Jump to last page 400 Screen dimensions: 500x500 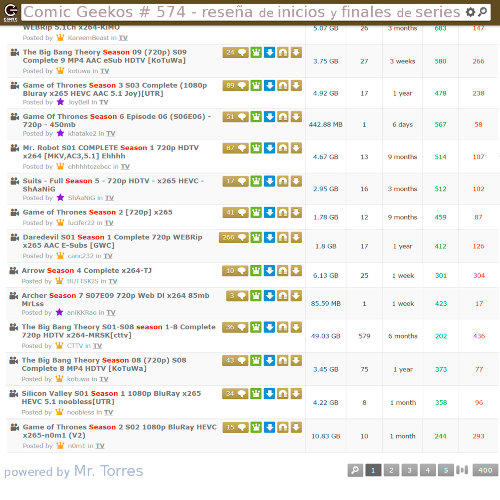tap(485, 470)
